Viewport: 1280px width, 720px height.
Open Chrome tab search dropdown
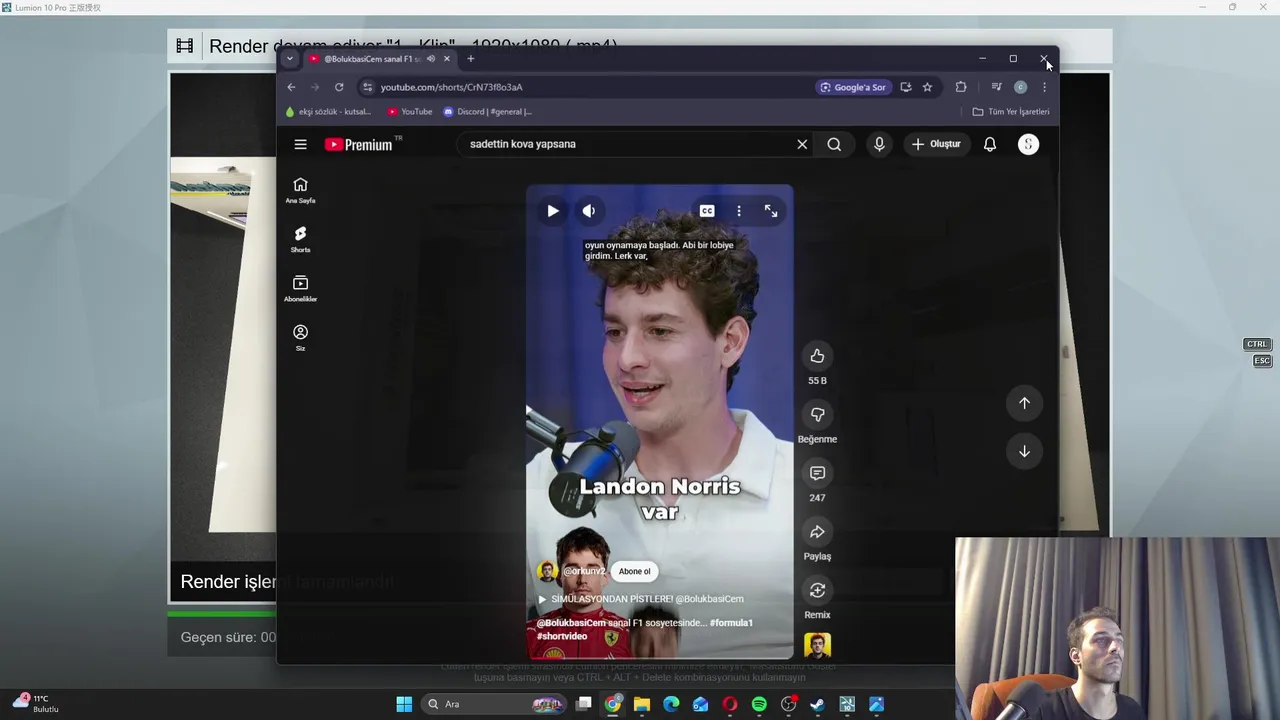290,59
